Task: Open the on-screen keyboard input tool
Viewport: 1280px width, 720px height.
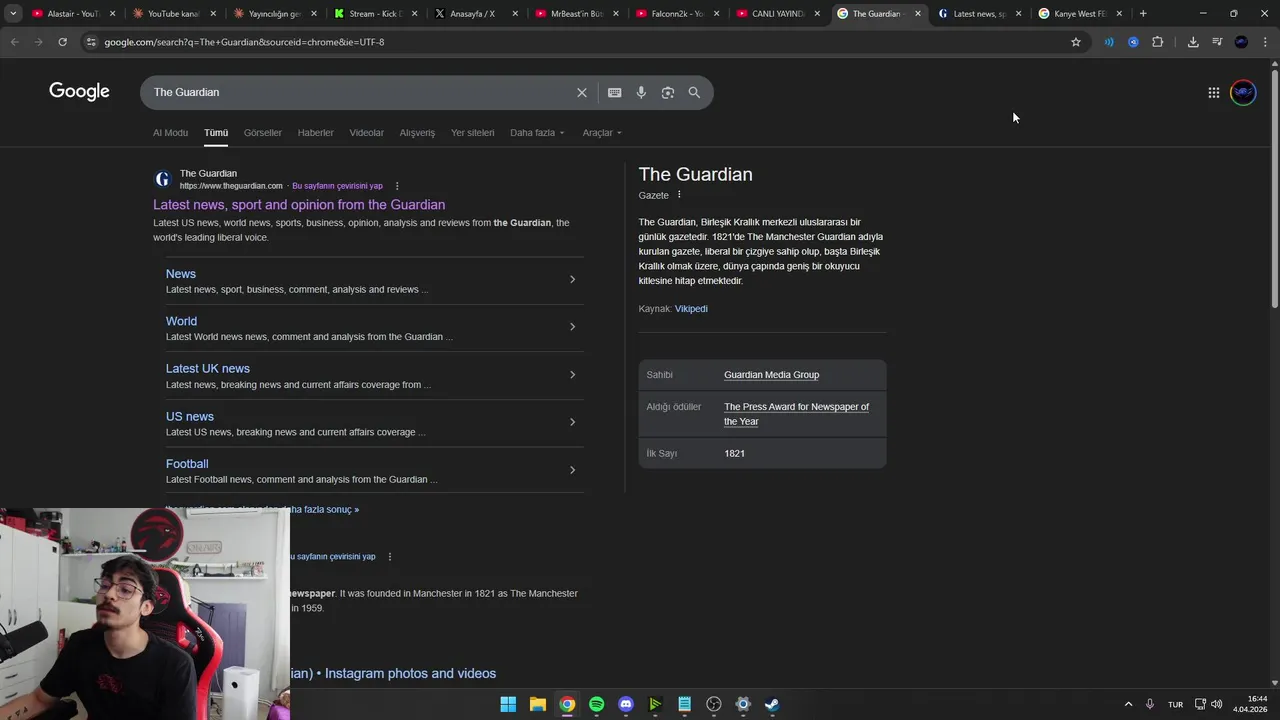Action: pyautogui.click(x=614, y=92)
